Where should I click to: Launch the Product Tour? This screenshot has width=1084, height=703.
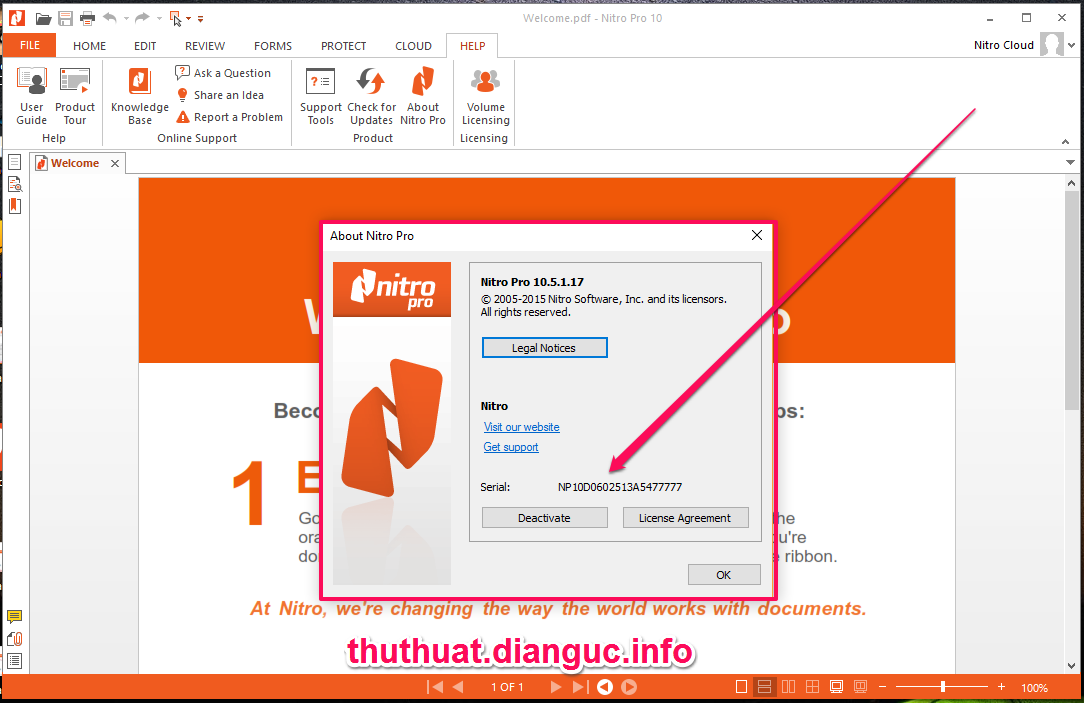click(75, 96)
